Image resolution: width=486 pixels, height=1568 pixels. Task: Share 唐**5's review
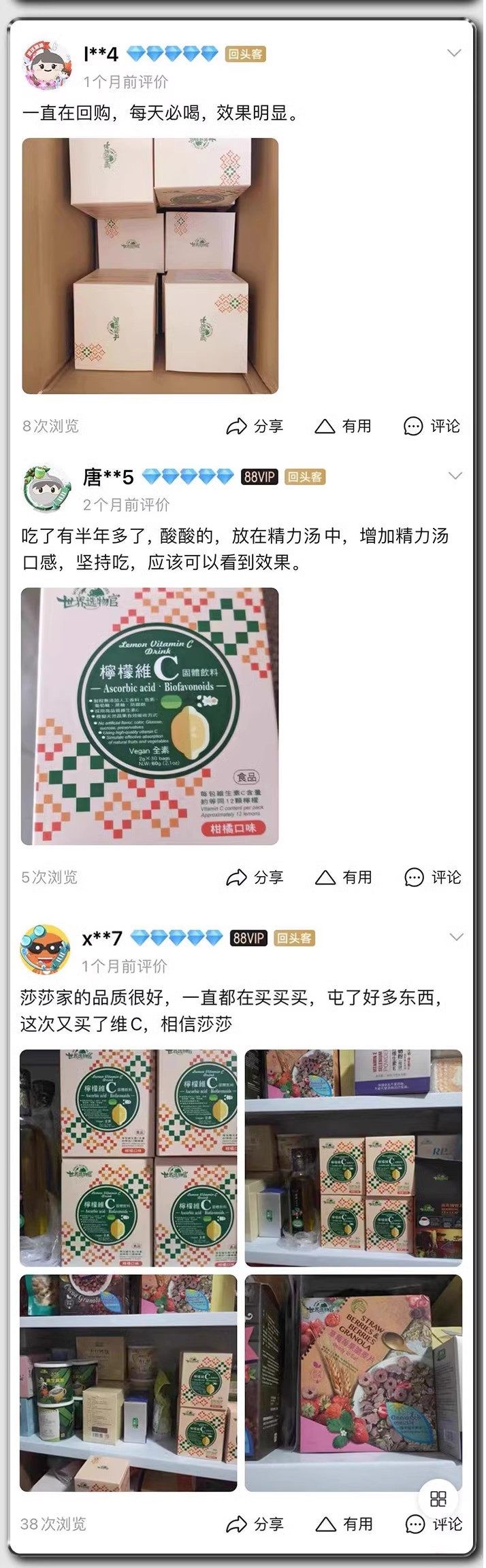(255, 877)
